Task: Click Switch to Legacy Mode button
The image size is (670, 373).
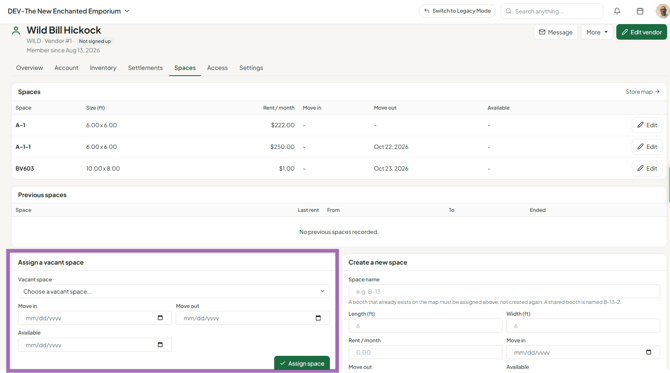Action: click(x=457, y=11)
